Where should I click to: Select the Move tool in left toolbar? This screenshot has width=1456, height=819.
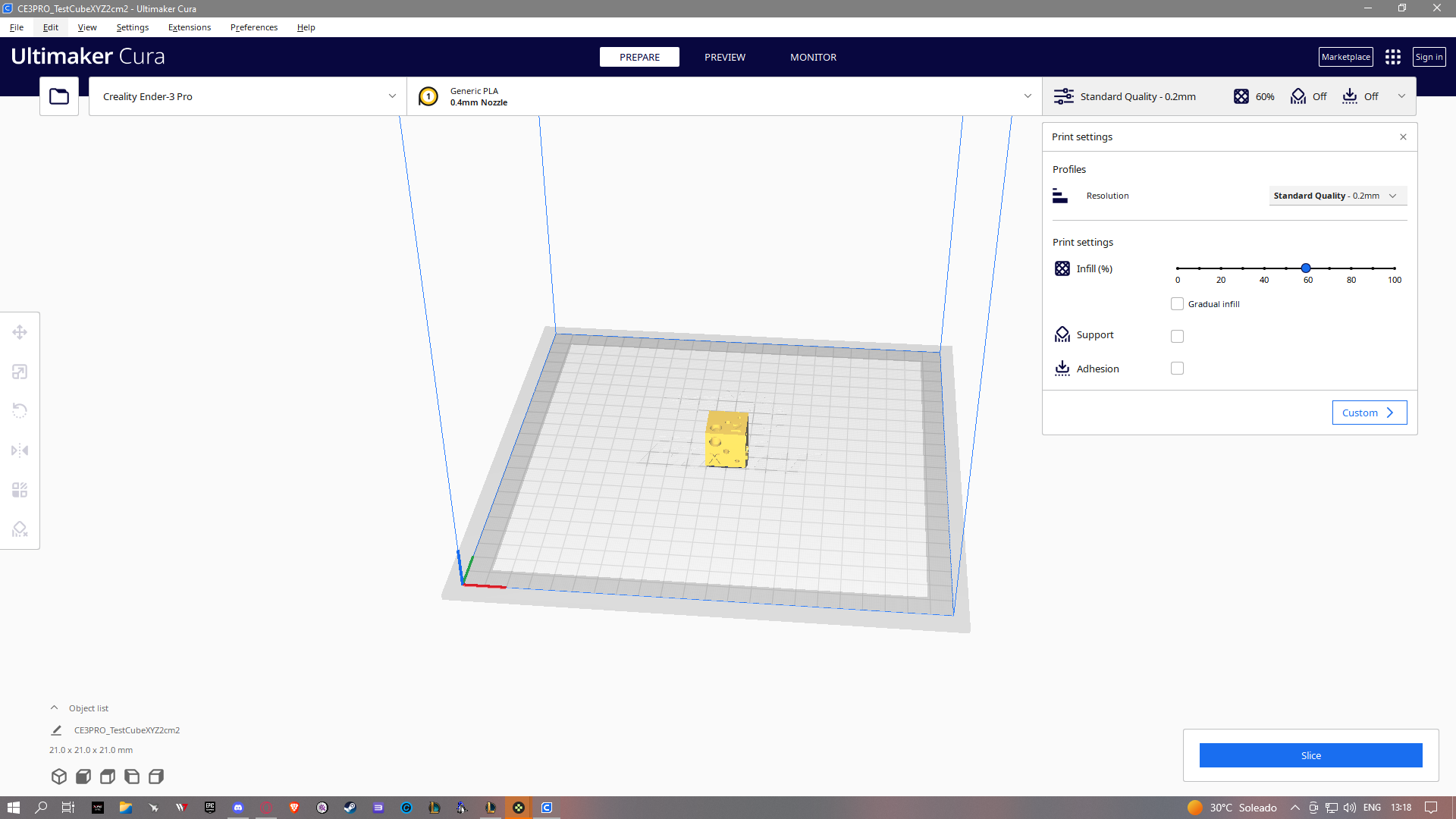(20, 332)
